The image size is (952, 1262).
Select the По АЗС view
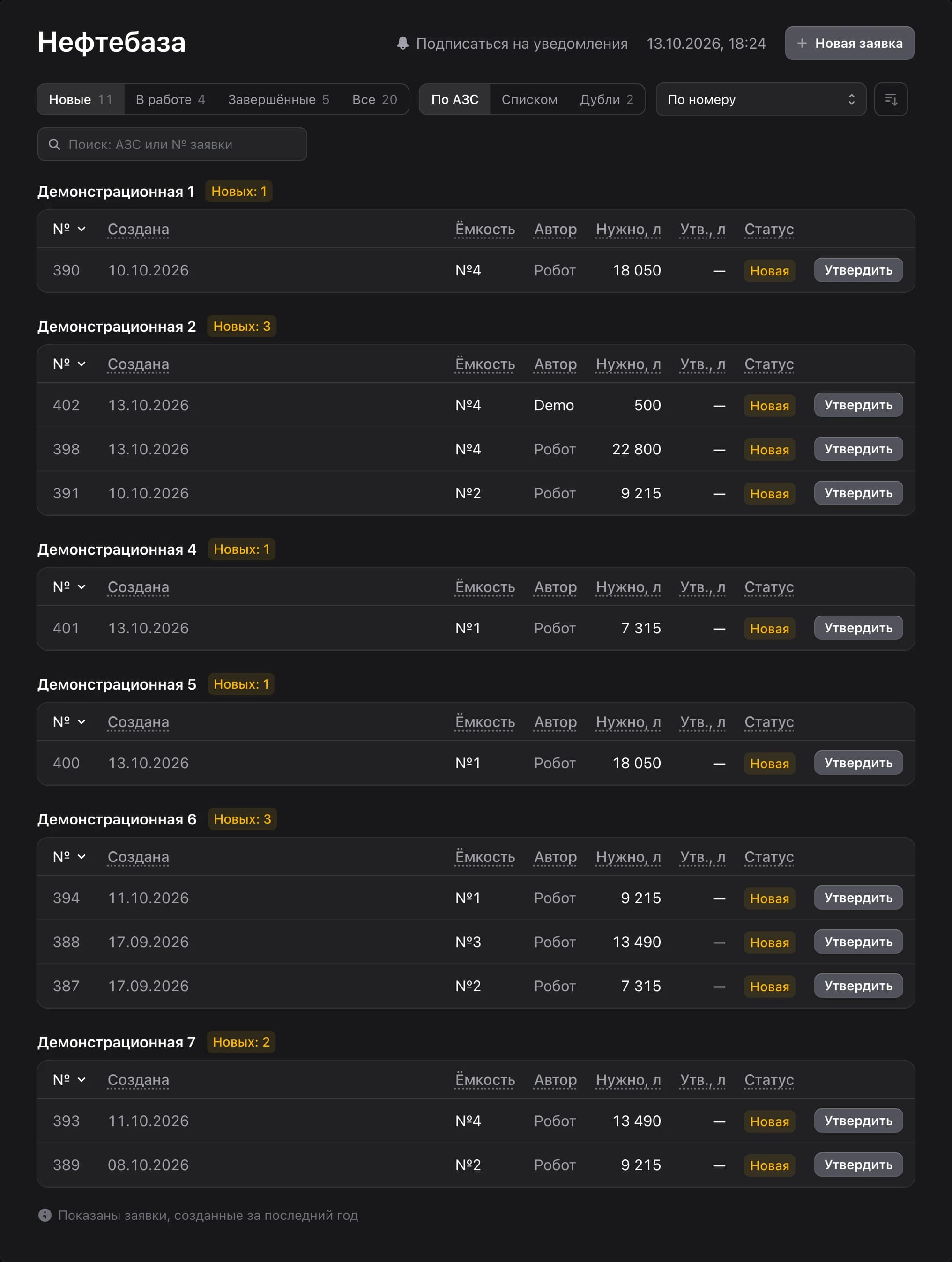(x=455, y=100)
